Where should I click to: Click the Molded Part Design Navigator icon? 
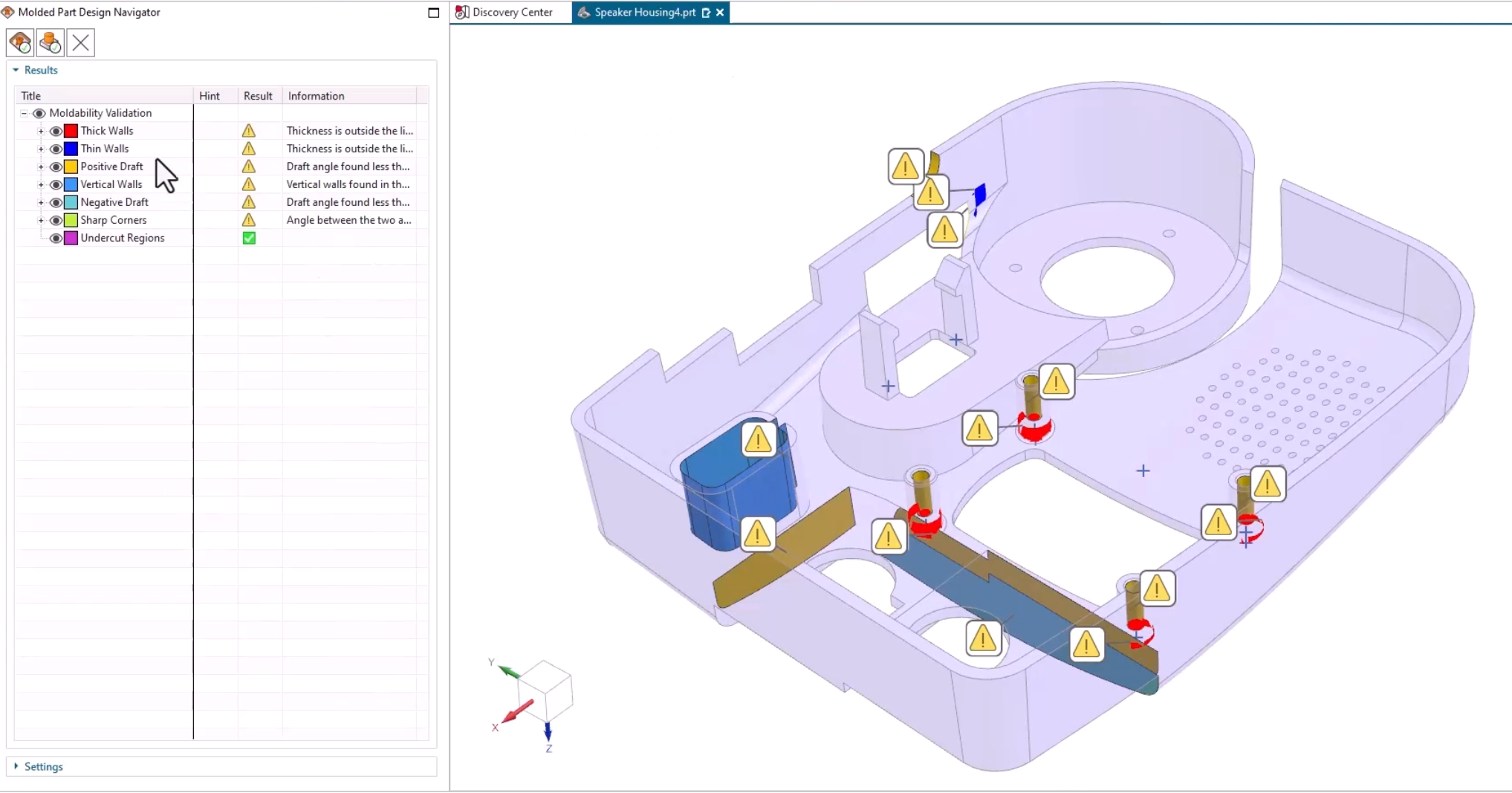7,12
